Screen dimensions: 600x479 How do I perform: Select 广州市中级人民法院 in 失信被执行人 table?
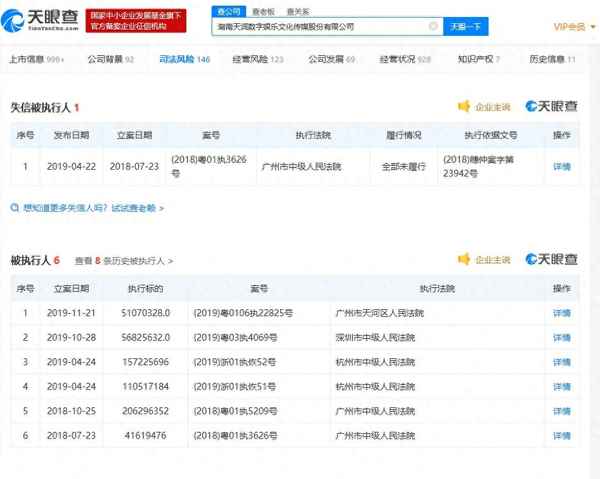(301, 167)
